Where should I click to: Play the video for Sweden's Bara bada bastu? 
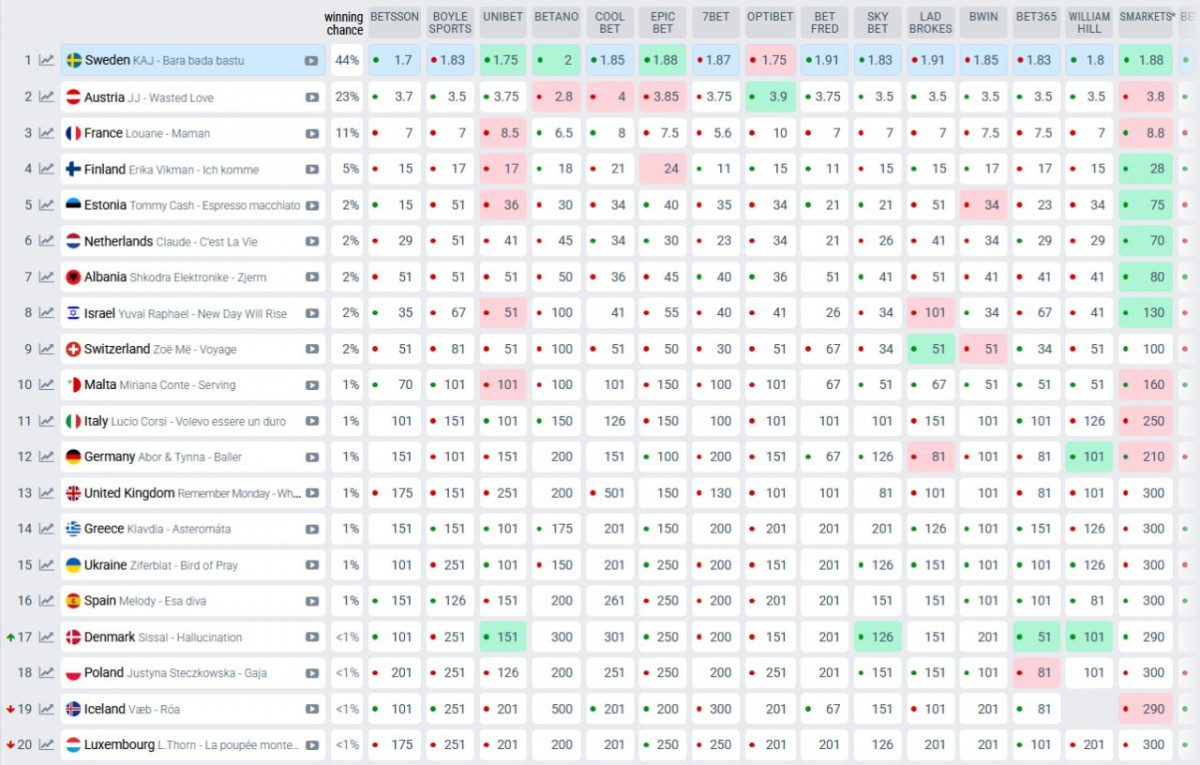tap(312, 61)
